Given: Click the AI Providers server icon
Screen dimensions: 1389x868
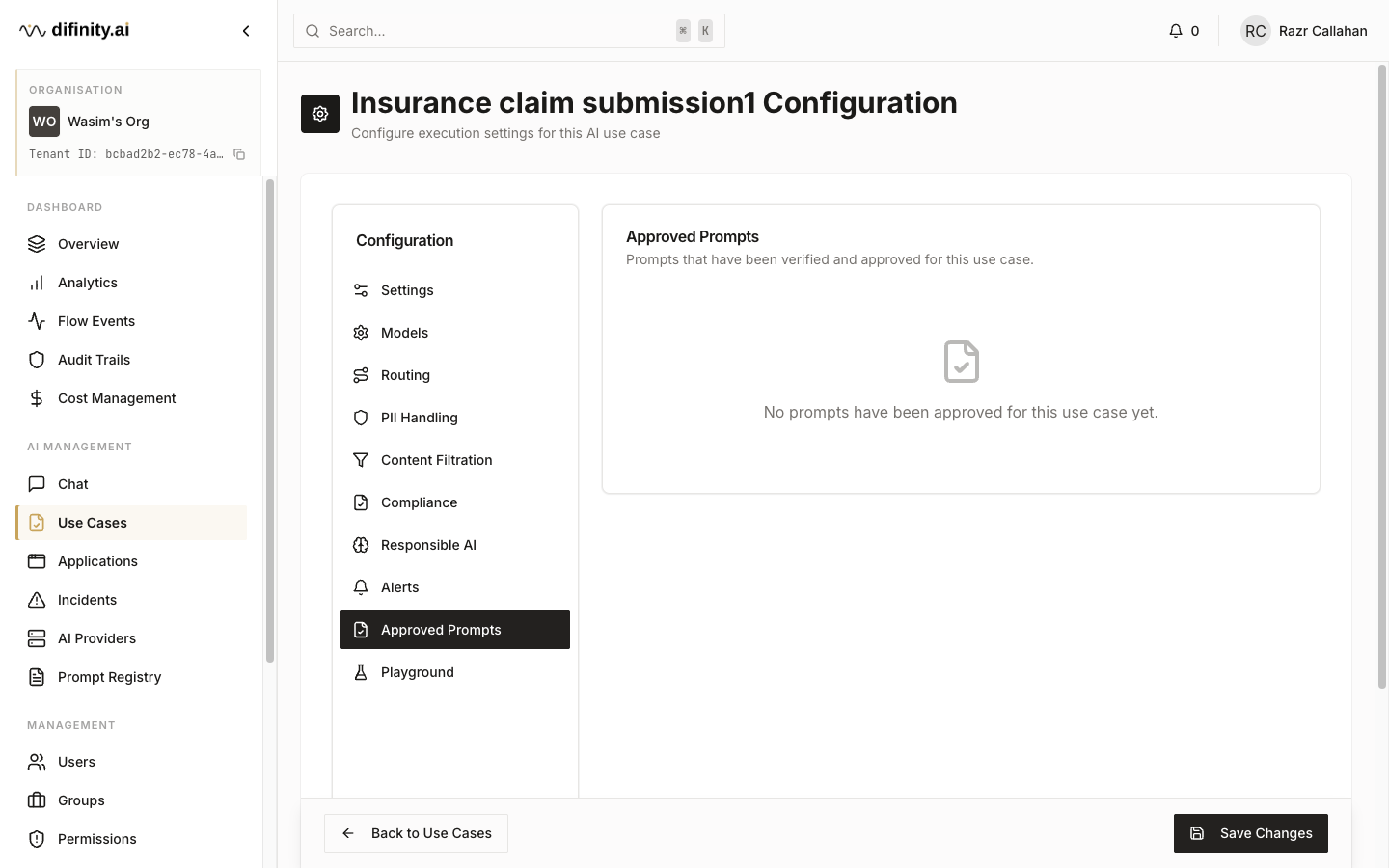Looking at the screenshot, I should tap(37, 638).
